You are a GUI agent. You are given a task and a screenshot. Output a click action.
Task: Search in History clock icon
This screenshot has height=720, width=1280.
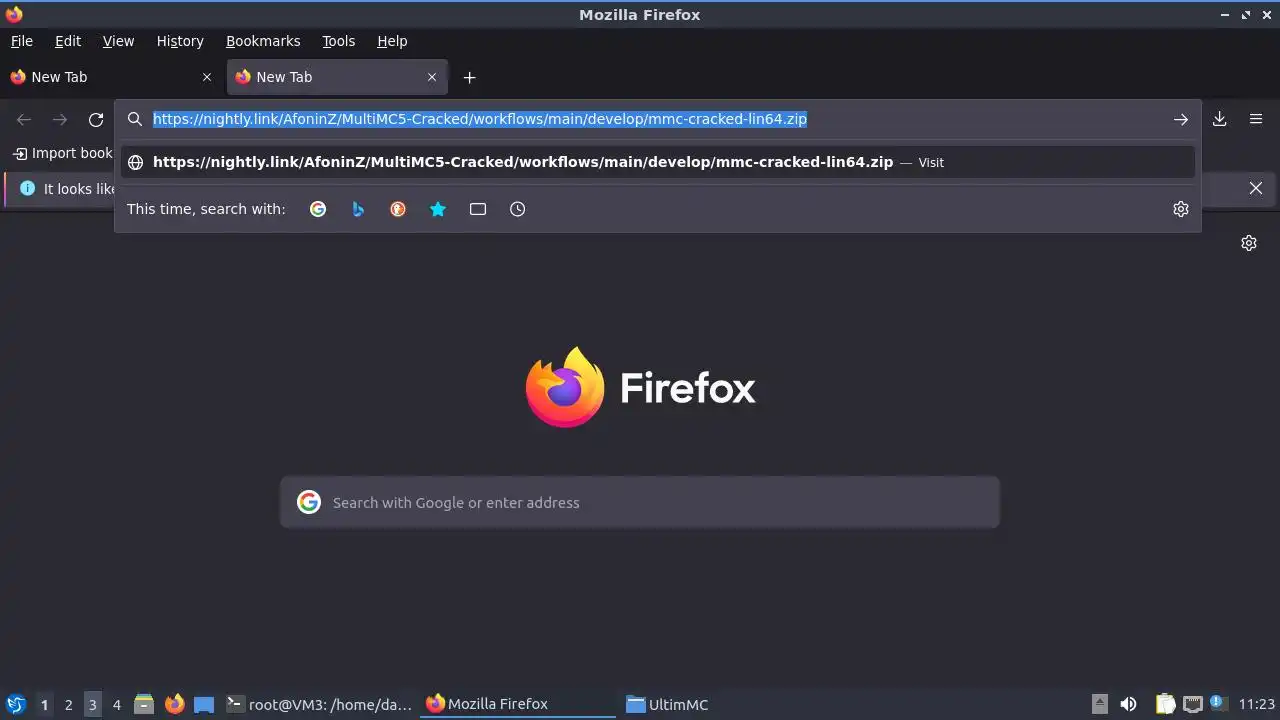click(x=517, y=209)
